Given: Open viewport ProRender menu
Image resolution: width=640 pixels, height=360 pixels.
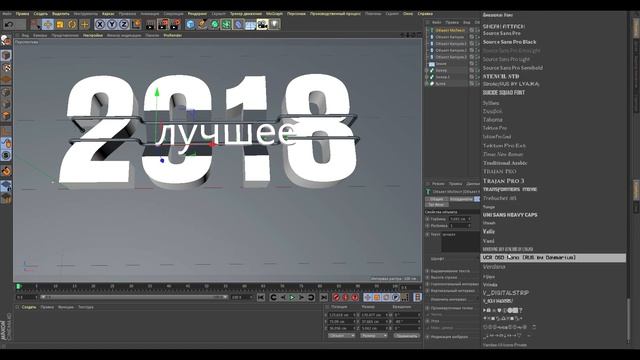Looking at the screenshot, I should click(173, 36).
